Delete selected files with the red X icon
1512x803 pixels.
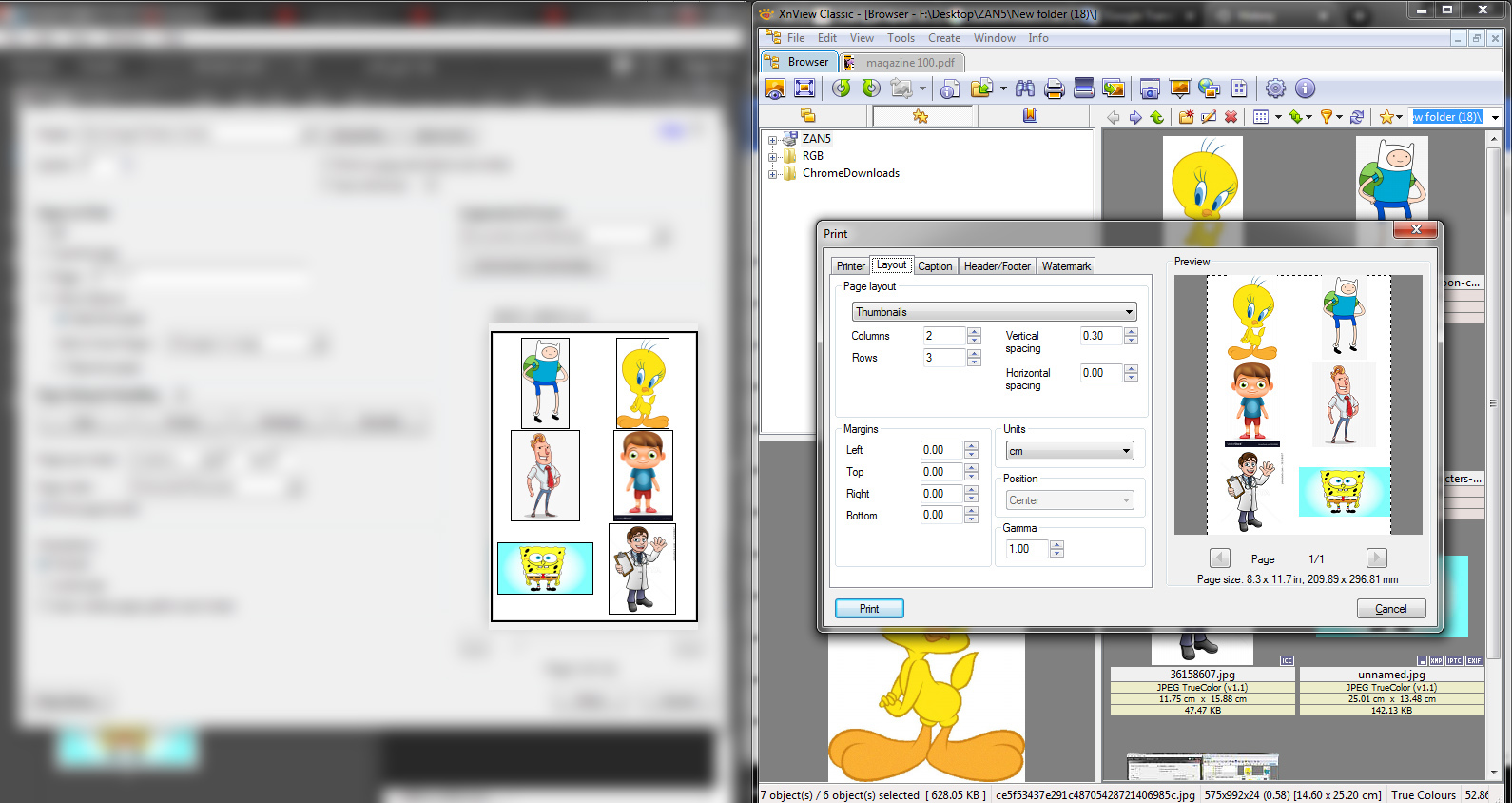tap(1231, 117)
